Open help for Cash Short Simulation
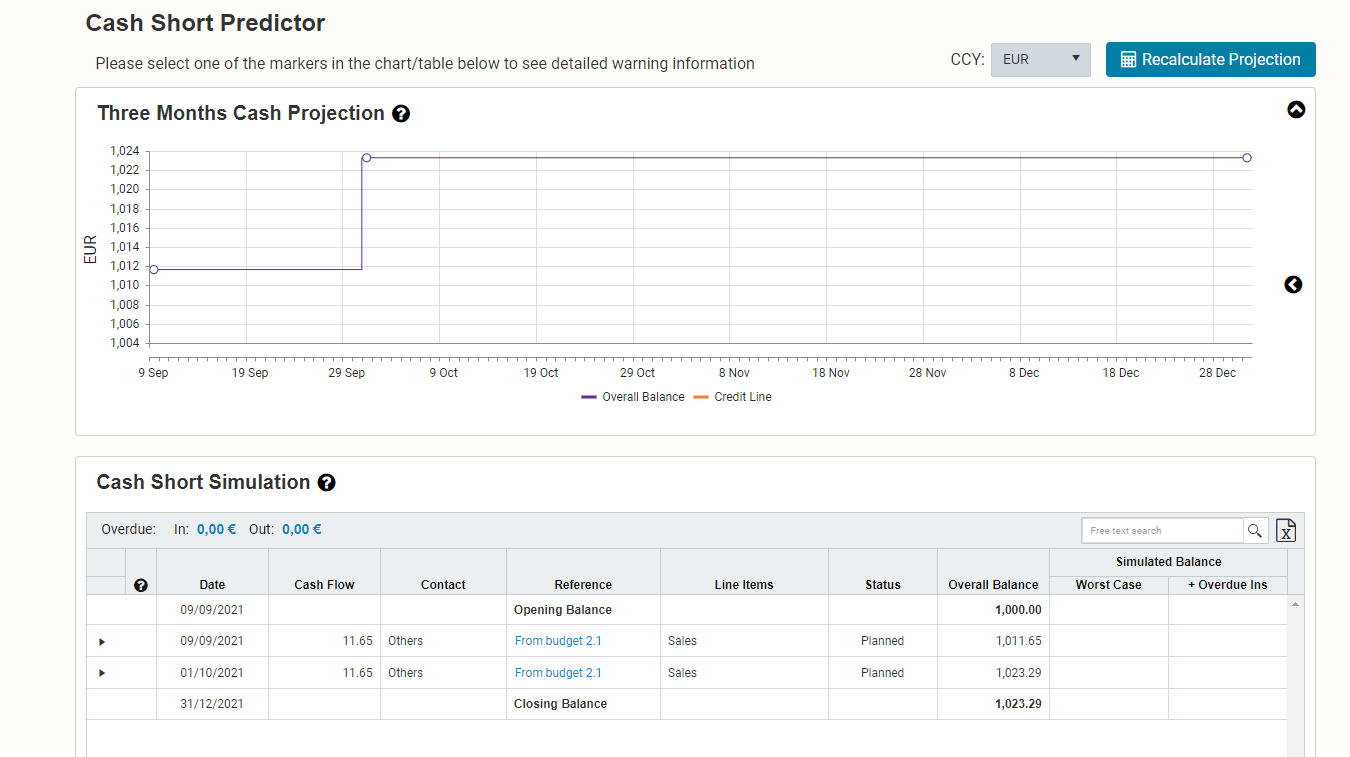The image size is (1350, 757). tap(326, 483)
